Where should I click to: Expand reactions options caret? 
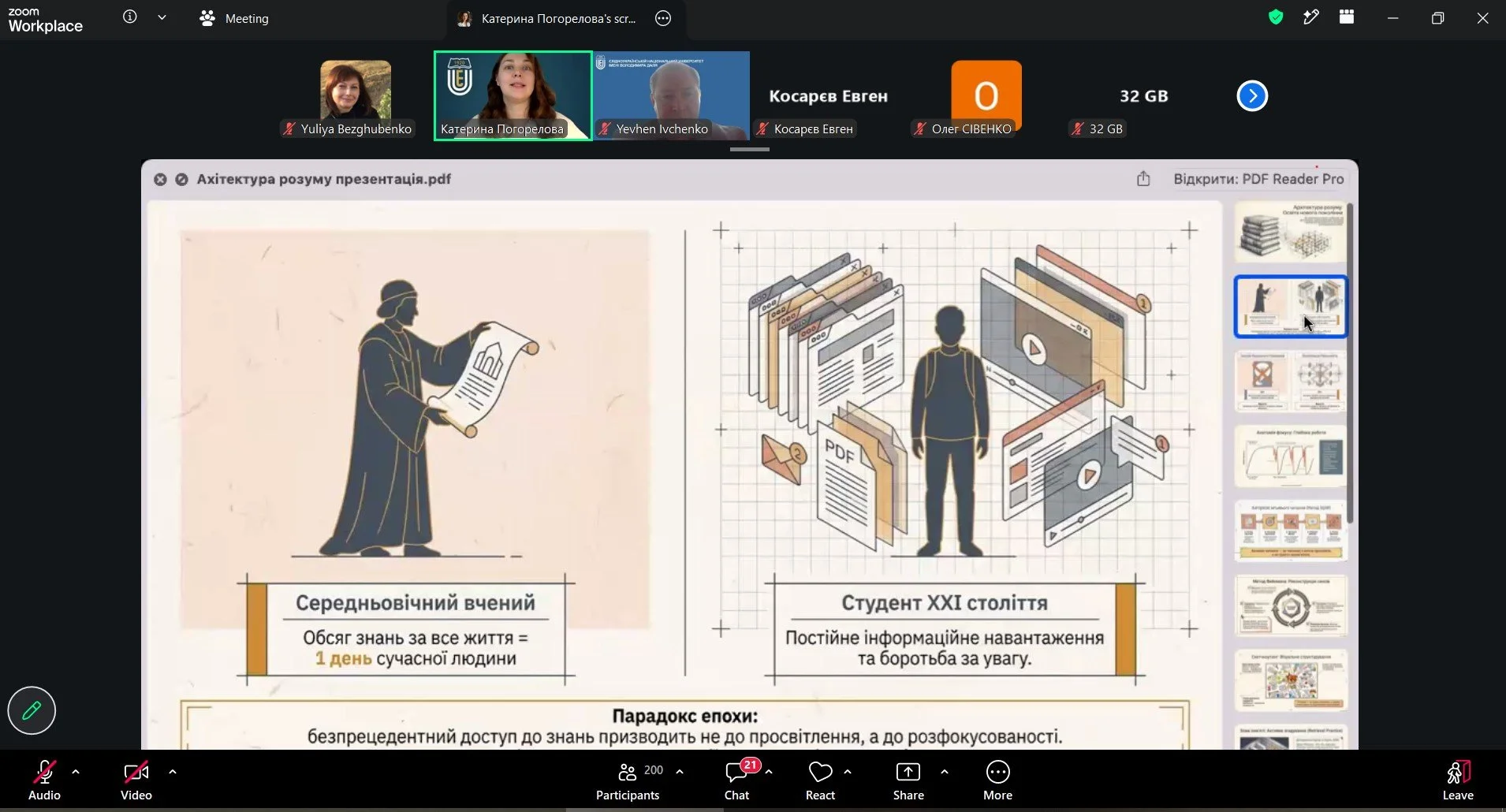pos(848,772)
